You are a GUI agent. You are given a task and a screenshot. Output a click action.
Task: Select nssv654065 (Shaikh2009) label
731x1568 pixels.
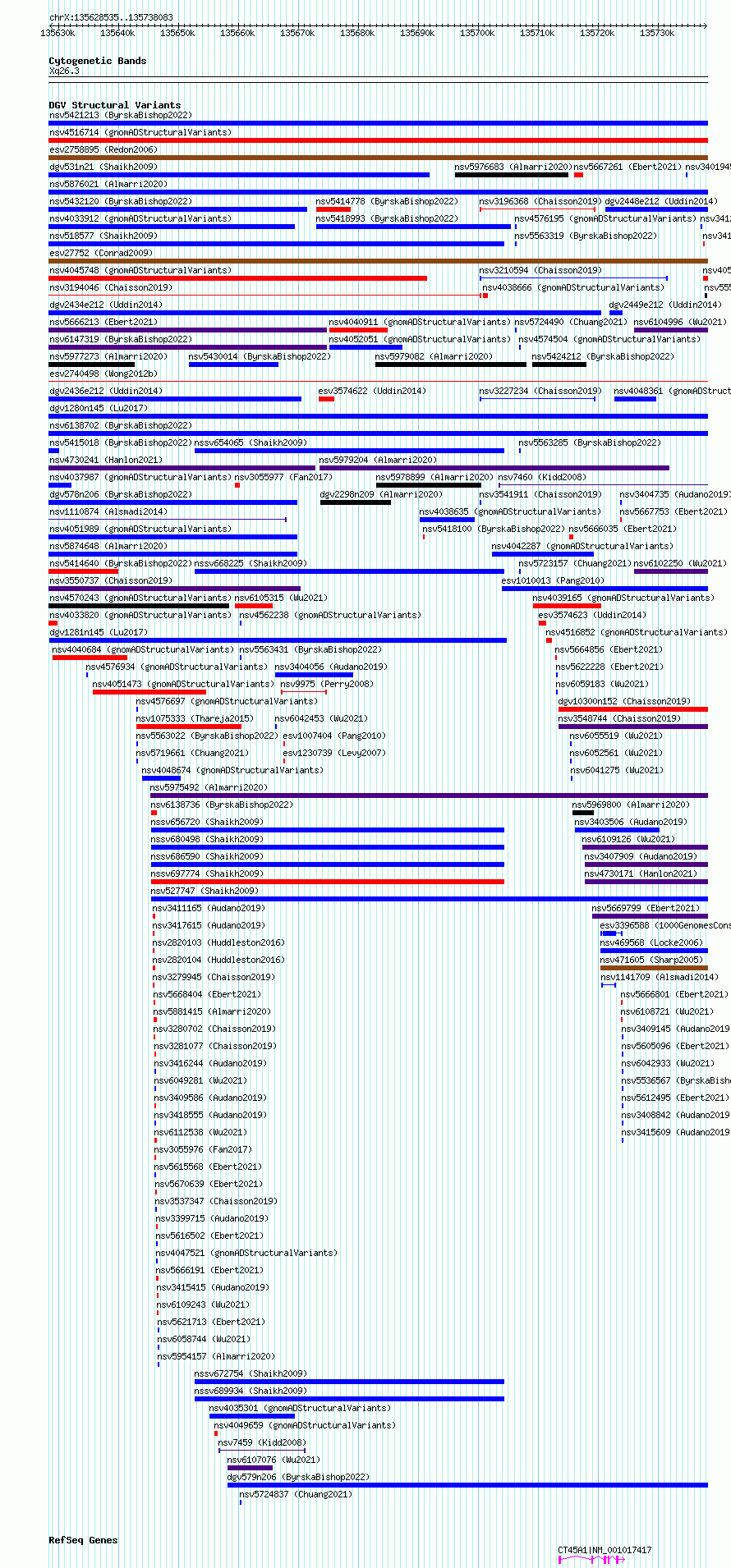coord(251,442)
